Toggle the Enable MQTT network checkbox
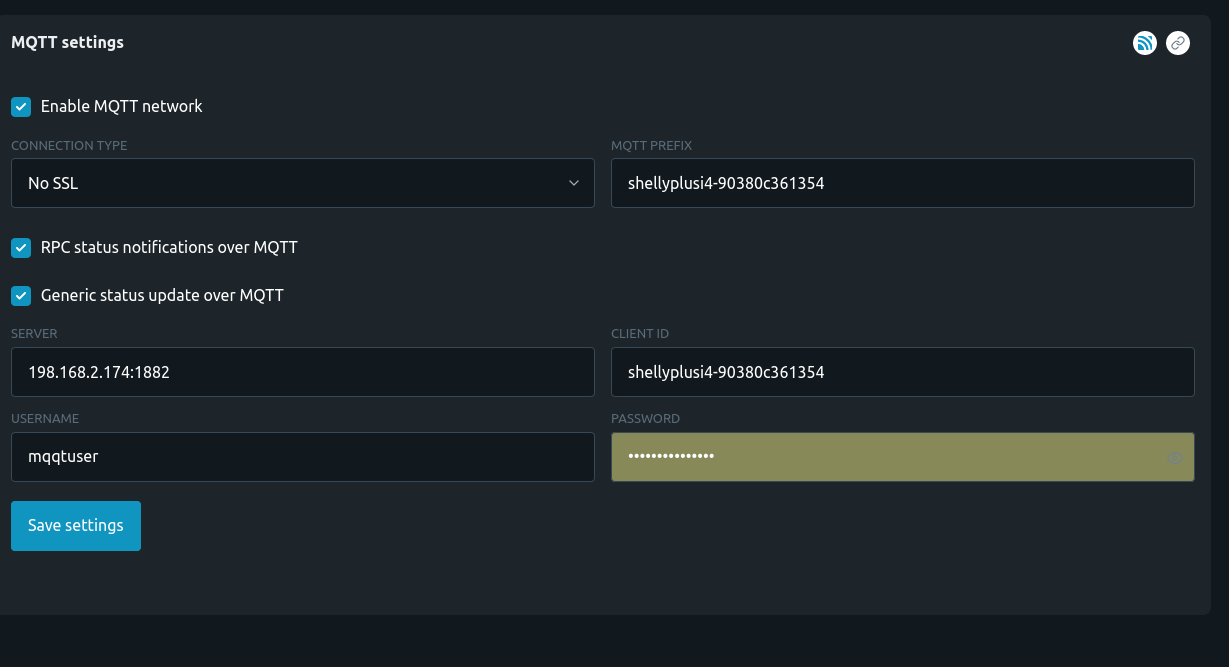The height and width of the screenshot is (667, 1229). coord(21,106)
